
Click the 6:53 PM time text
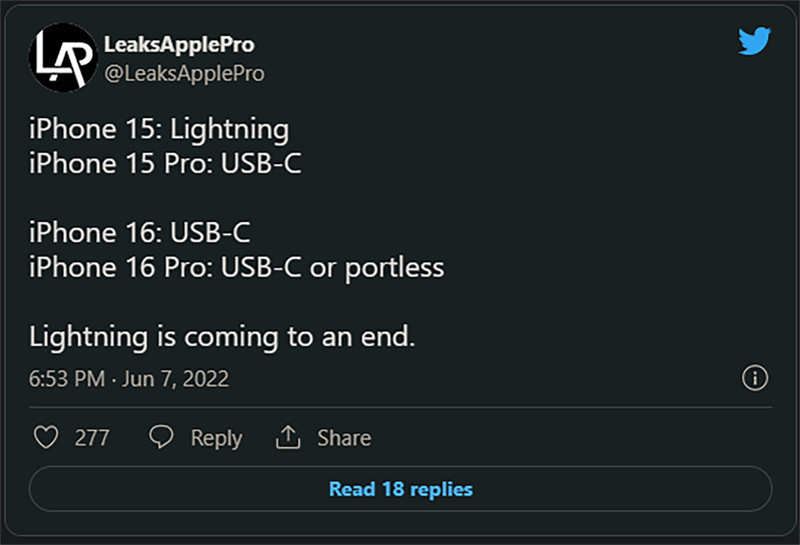pyautogui.click(x=67, y=379)
